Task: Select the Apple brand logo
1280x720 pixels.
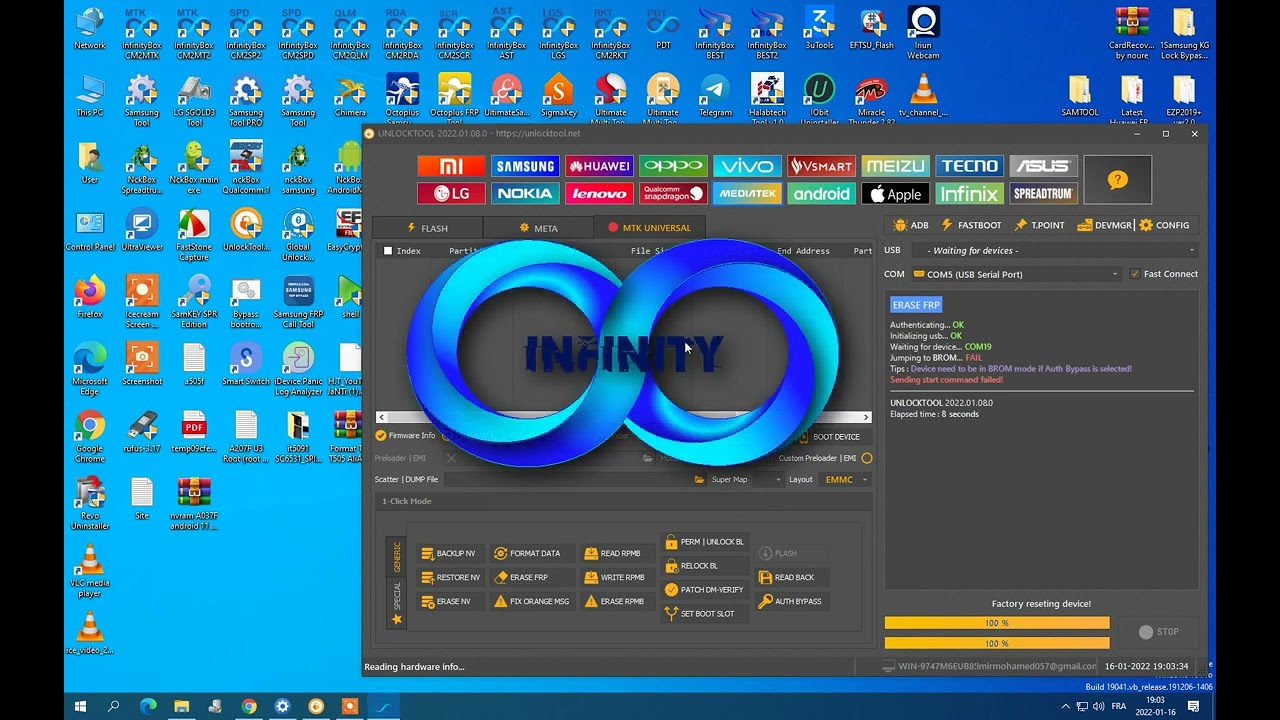Action: pyautogui.click(x=895, y=194)
